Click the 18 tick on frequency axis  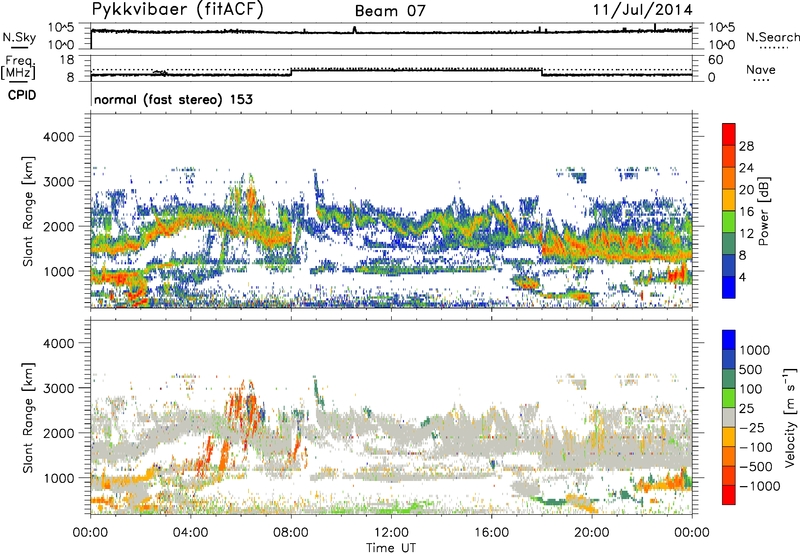(x=67, y=60)
